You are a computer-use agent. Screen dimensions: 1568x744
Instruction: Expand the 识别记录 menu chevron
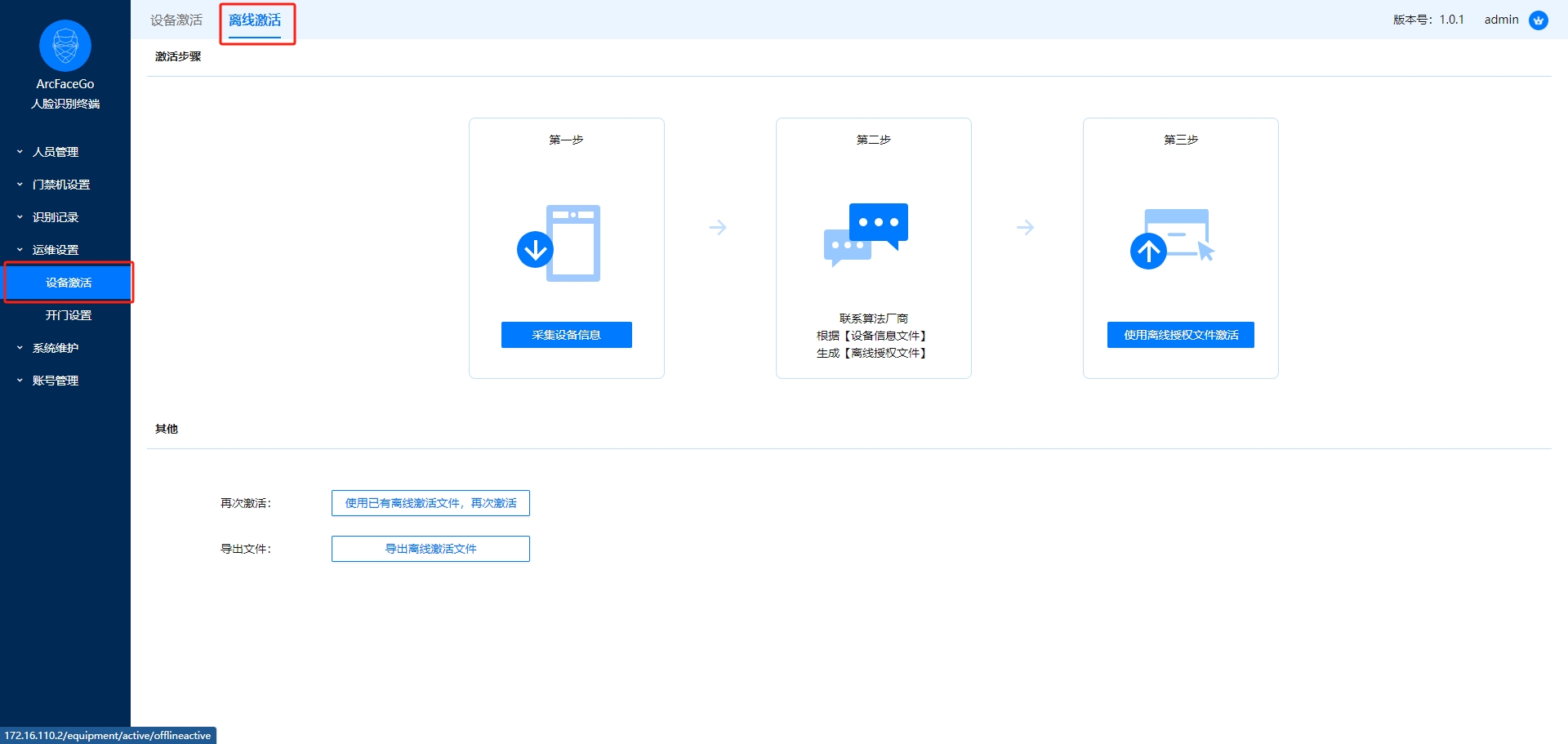point(20,217)
